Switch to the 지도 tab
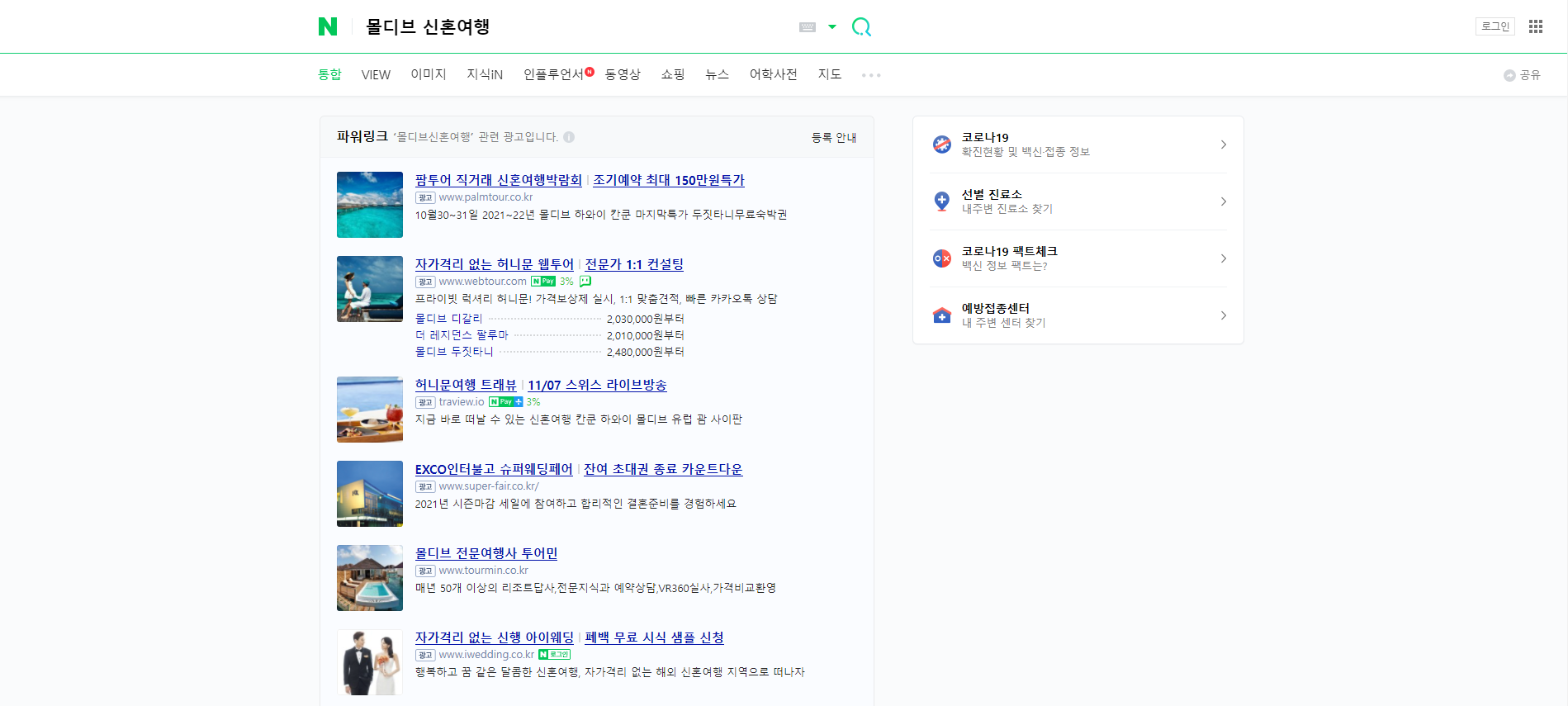 [x=830, y=74]
